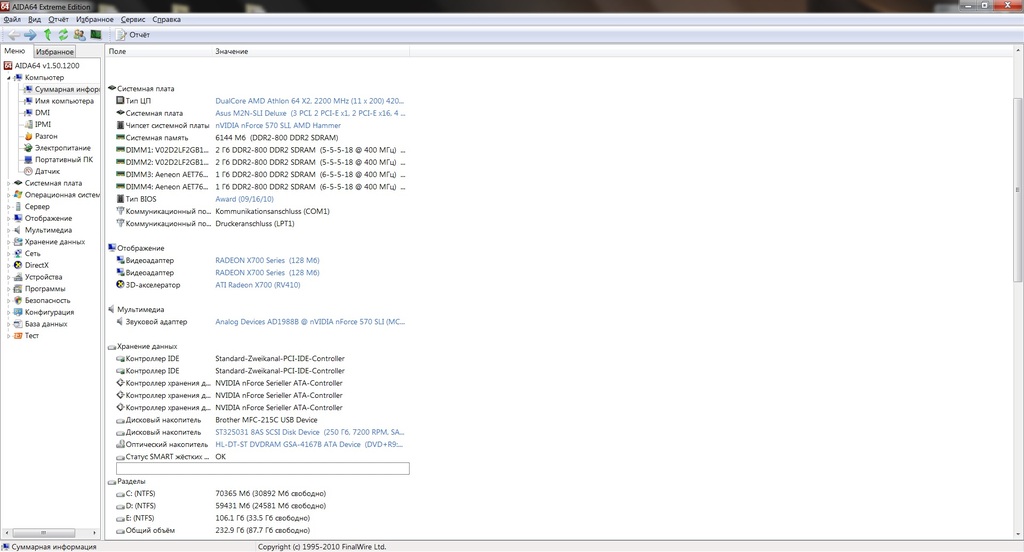Image resolution: width=1024 pixels, height=552 pixels.
Task: Expand the DirectX tree node
Action: pyautogui.click(x=8, y=266)
